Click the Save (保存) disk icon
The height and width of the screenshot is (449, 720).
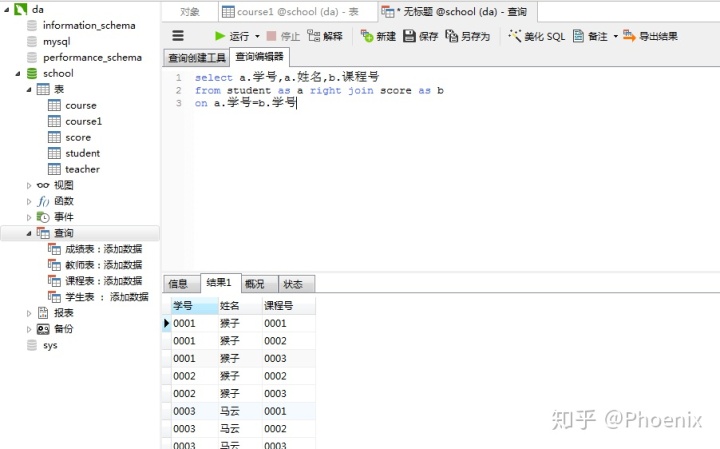point(409,36)
